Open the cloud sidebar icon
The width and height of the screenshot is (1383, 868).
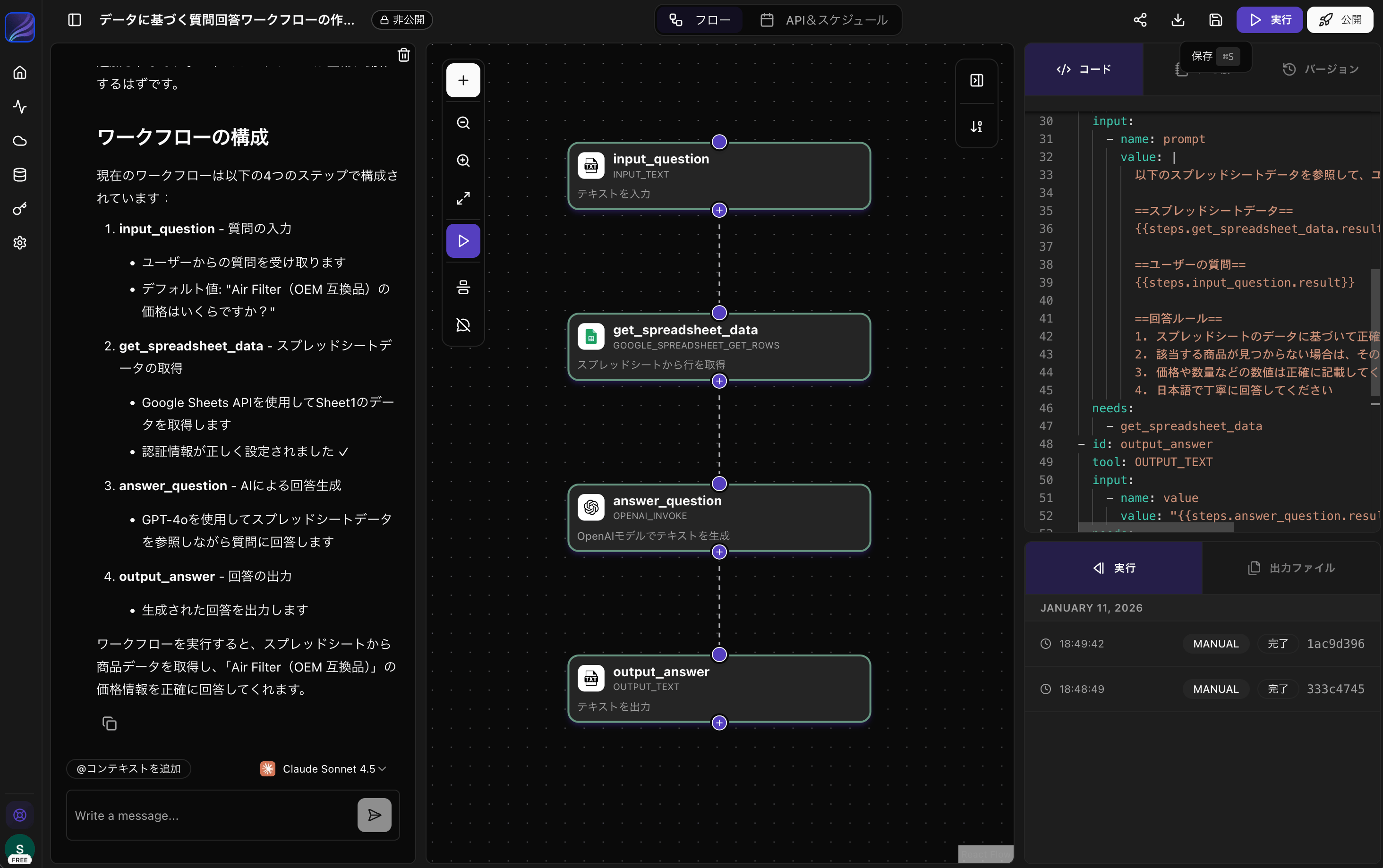point(20,141)
